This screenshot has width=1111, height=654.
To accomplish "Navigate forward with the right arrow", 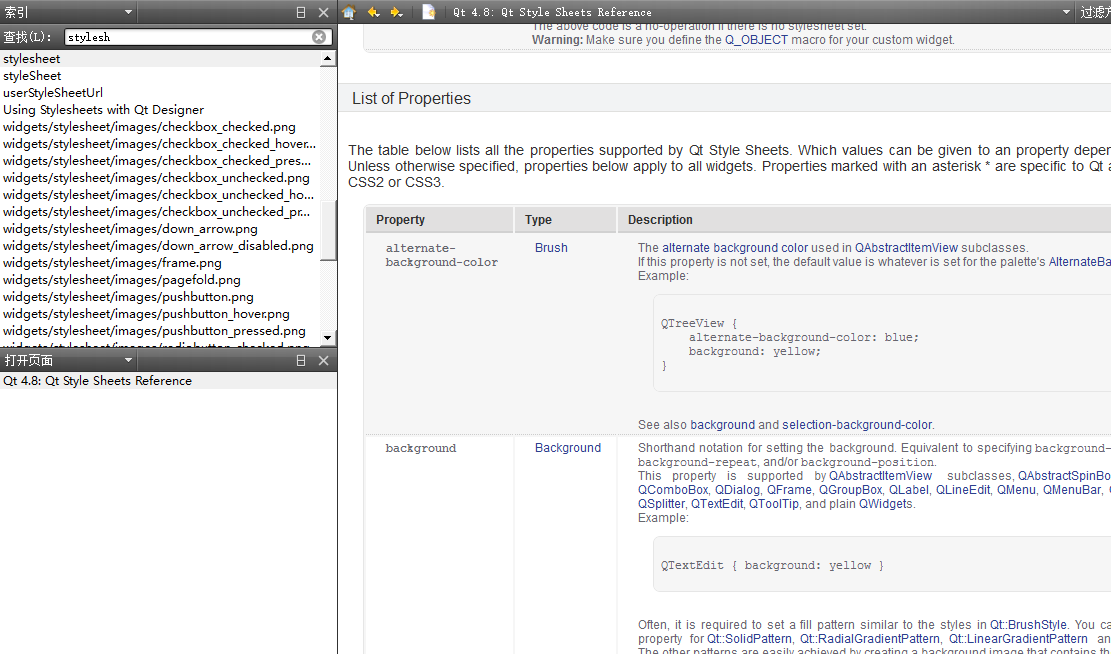I will click(397, 12).
